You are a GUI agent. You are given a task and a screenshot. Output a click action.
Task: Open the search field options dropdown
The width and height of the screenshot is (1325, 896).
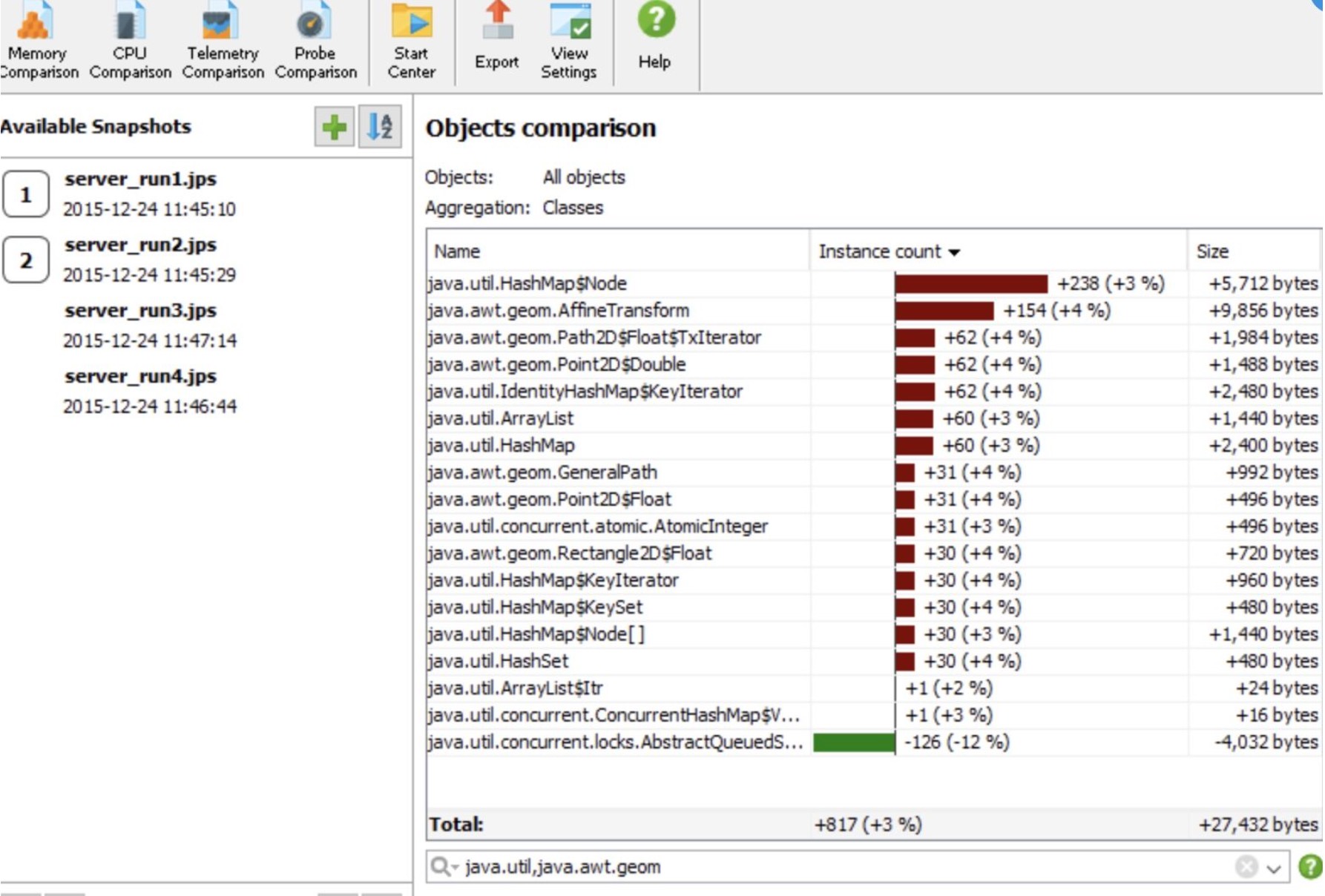(445, 865)
